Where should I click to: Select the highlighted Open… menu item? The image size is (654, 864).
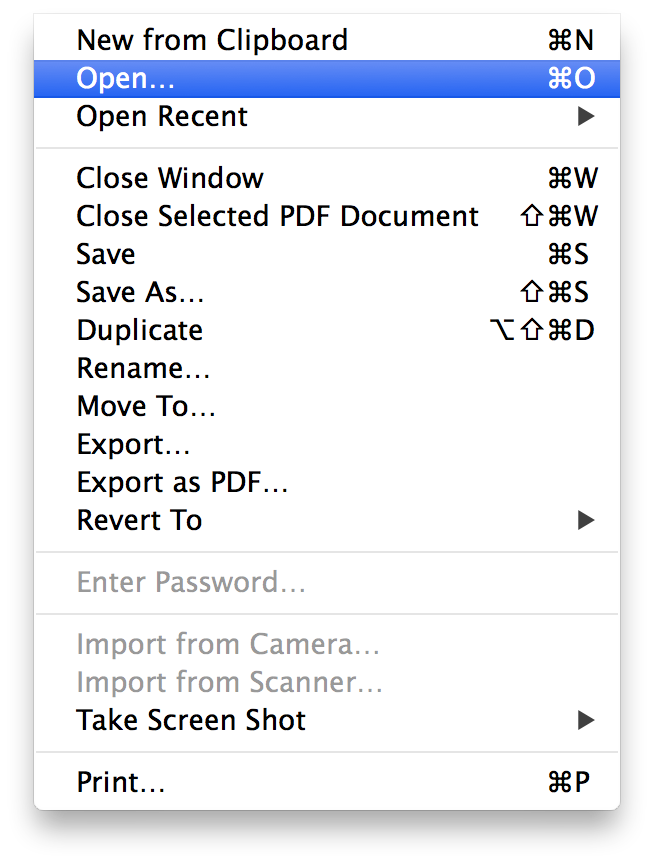coord(124,78)
